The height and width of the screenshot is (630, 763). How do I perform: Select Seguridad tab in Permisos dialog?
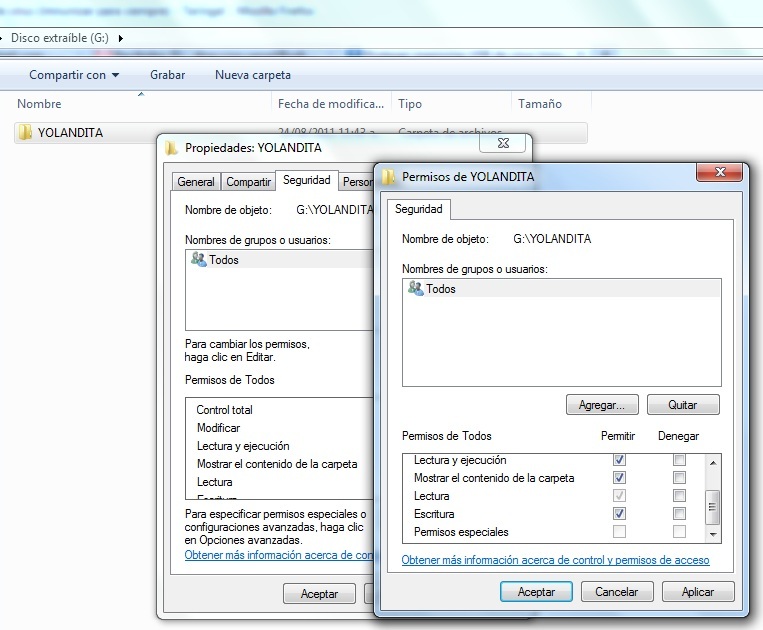click(418, 209)
